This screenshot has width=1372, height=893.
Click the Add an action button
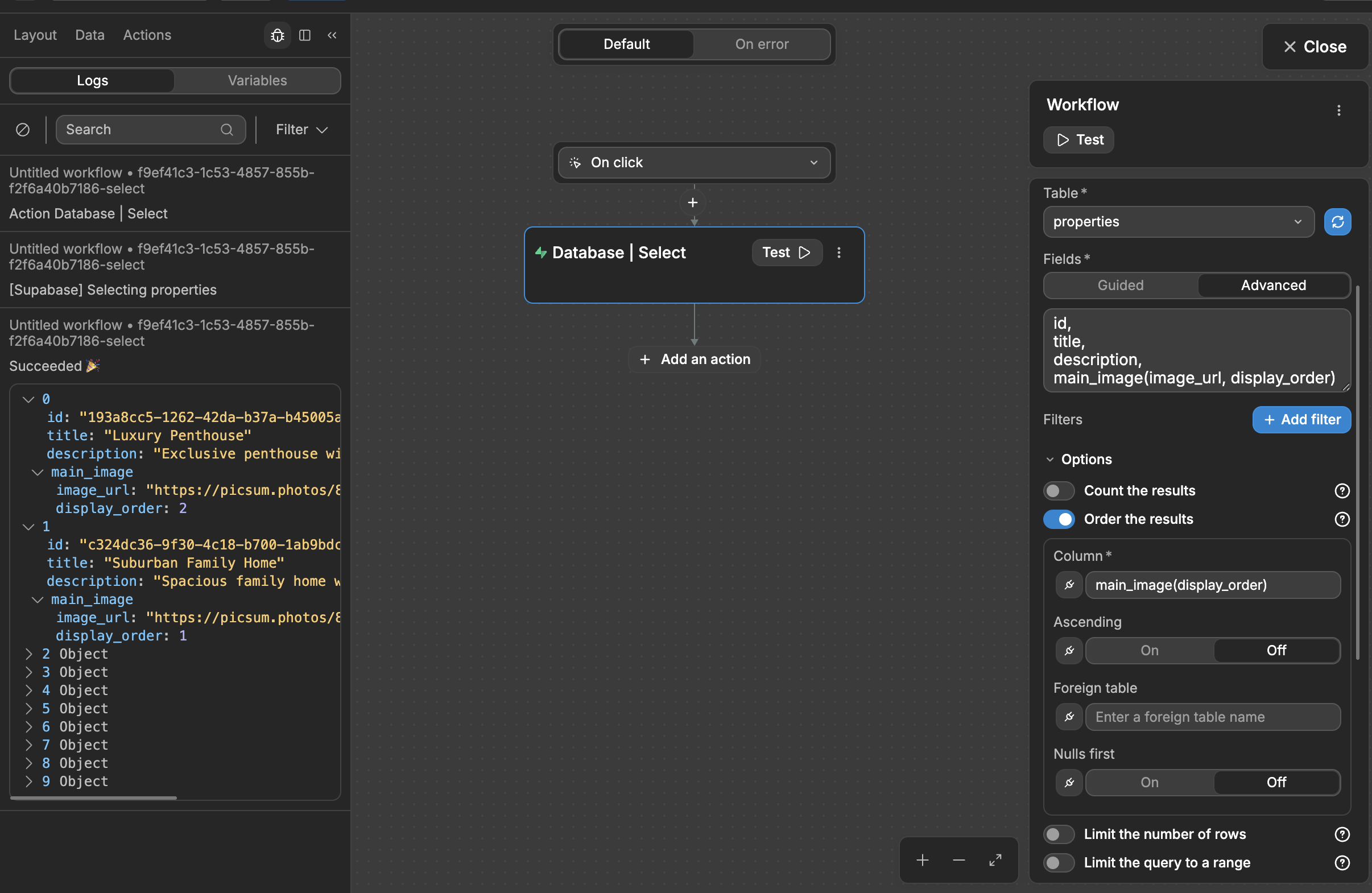(694, 359)
